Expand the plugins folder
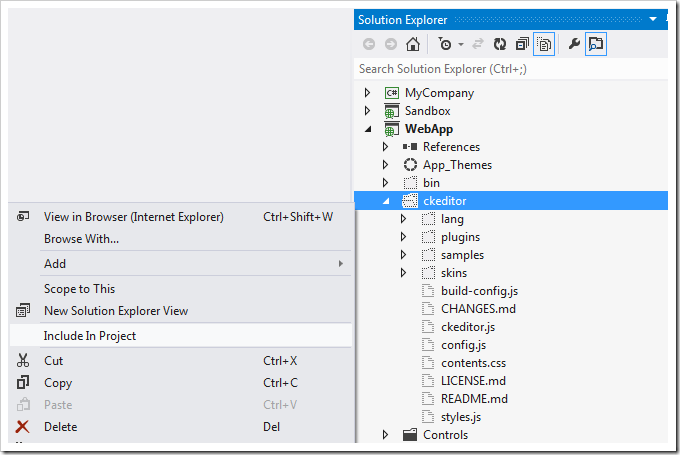 coord(403,237)
